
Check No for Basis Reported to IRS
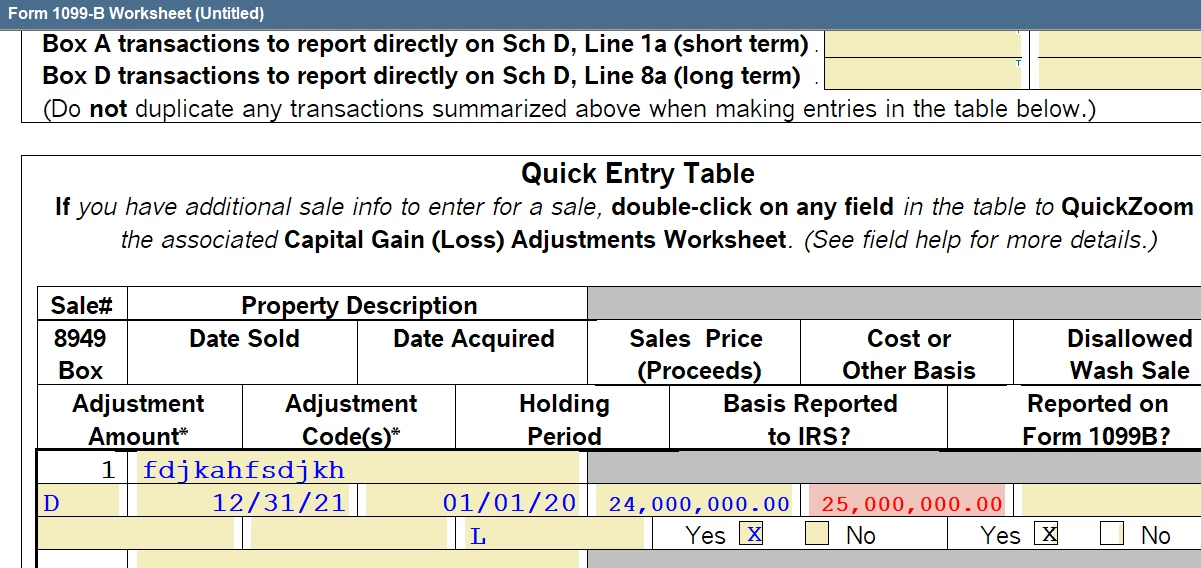click(x=817, y=534)
